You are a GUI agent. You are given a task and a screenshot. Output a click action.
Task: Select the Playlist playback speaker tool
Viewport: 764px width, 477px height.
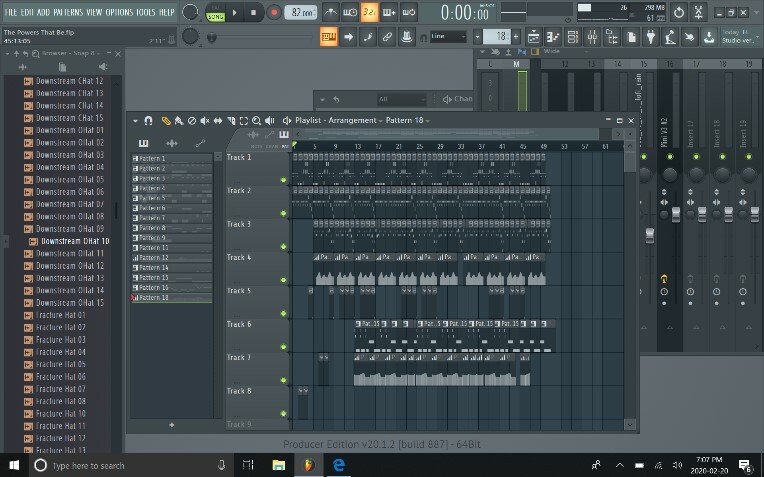[x=269, y=120]
